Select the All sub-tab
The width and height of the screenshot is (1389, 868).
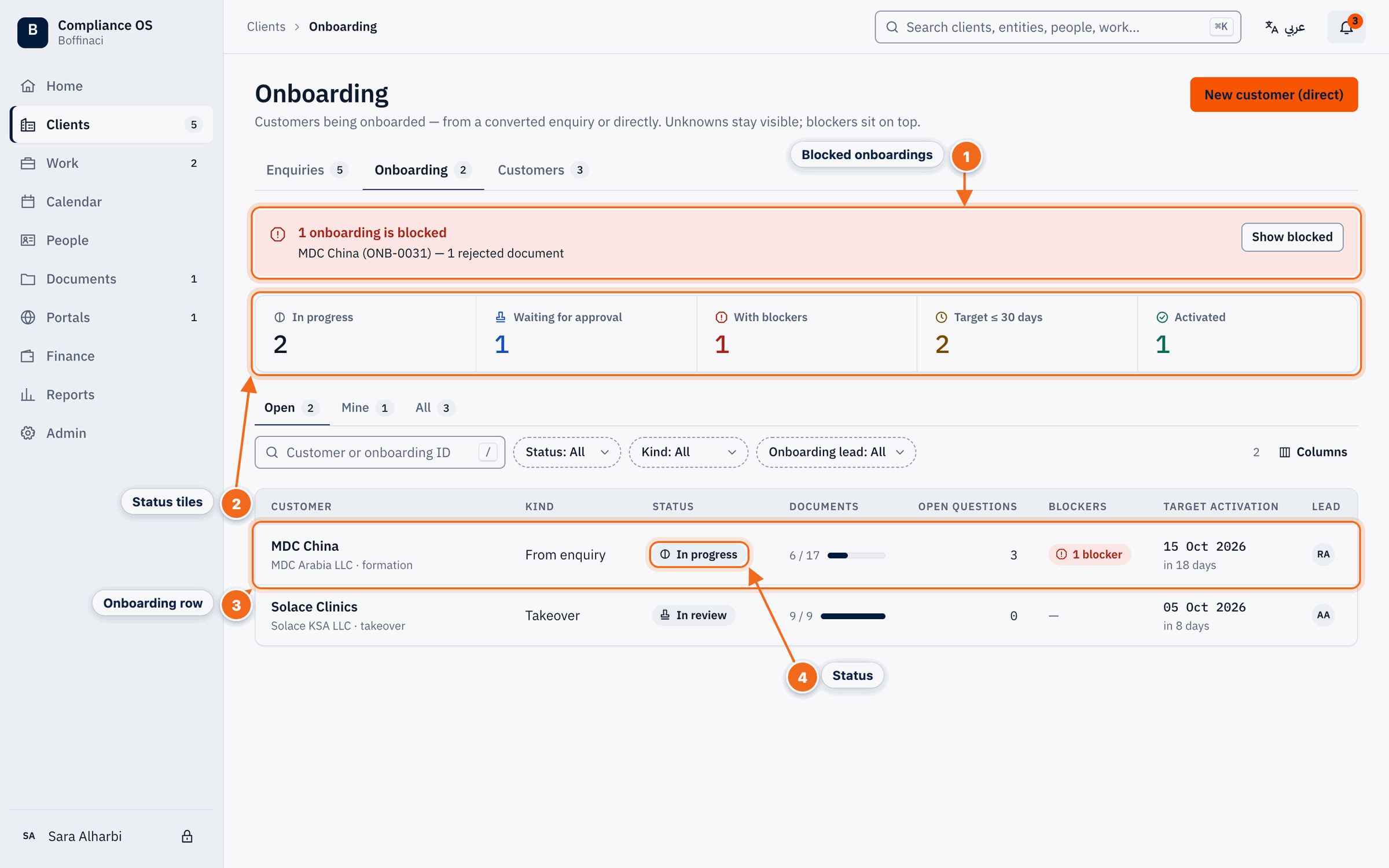tap(435, 408)
